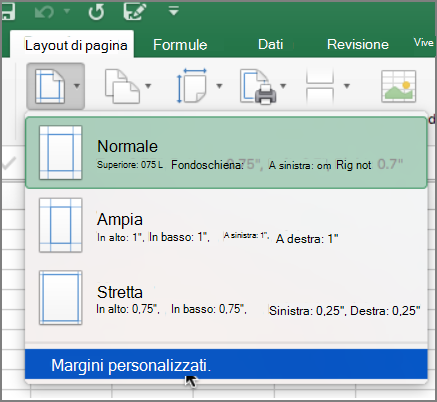Select the Normale margin preset
Screen dimensions: 437x402
[x=226, y=153]
